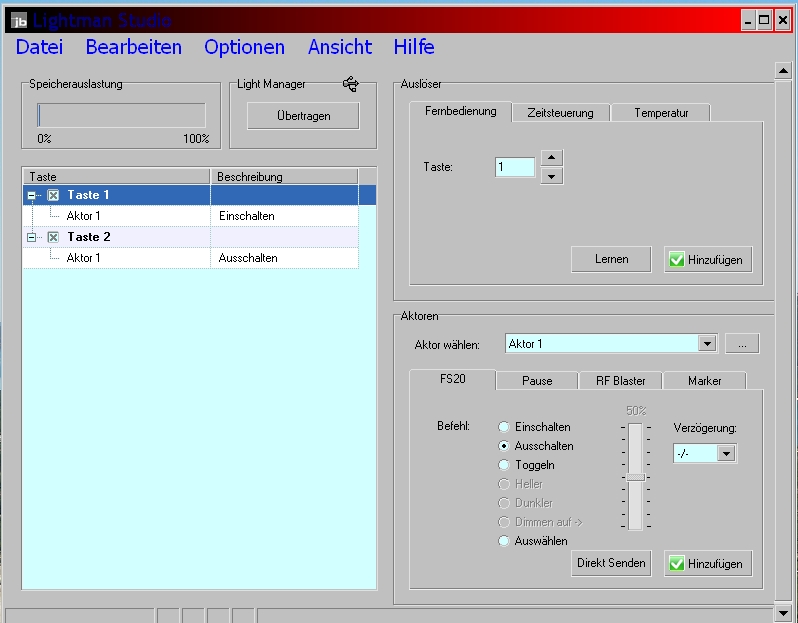Click the Direkt Senden button

click(611, 563)
